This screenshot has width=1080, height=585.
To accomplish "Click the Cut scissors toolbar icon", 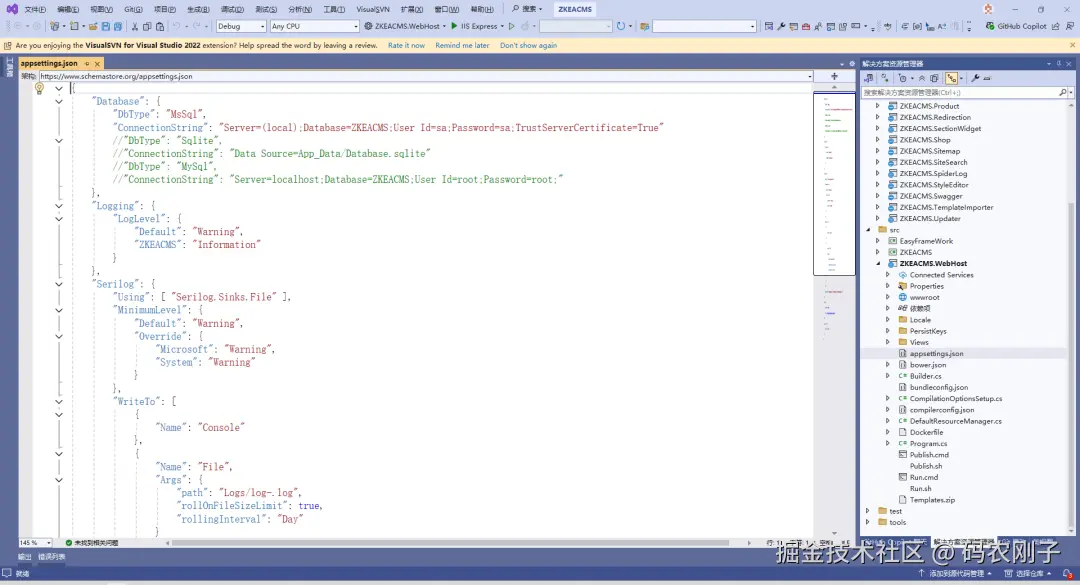I will pos(135,26).
